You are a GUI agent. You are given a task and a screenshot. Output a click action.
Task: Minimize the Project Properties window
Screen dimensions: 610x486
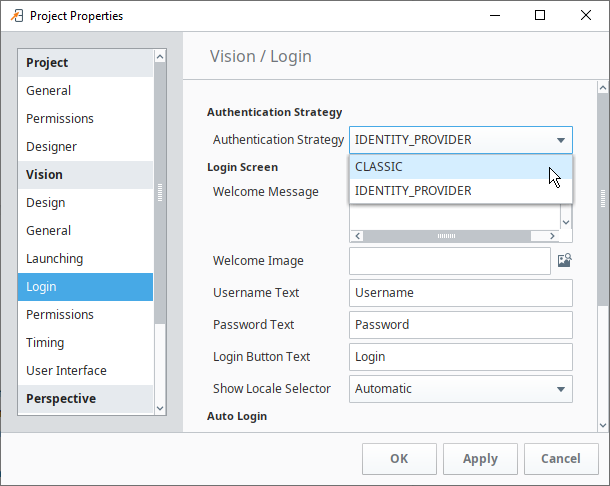pyautogui.click(x=495, y=16)
